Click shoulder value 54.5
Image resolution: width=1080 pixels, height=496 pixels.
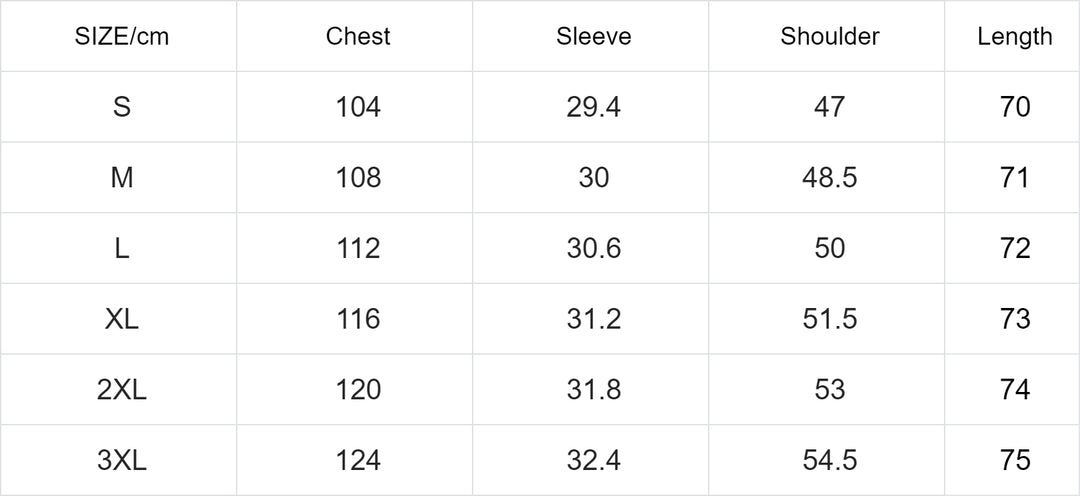(x=830, y=461)
